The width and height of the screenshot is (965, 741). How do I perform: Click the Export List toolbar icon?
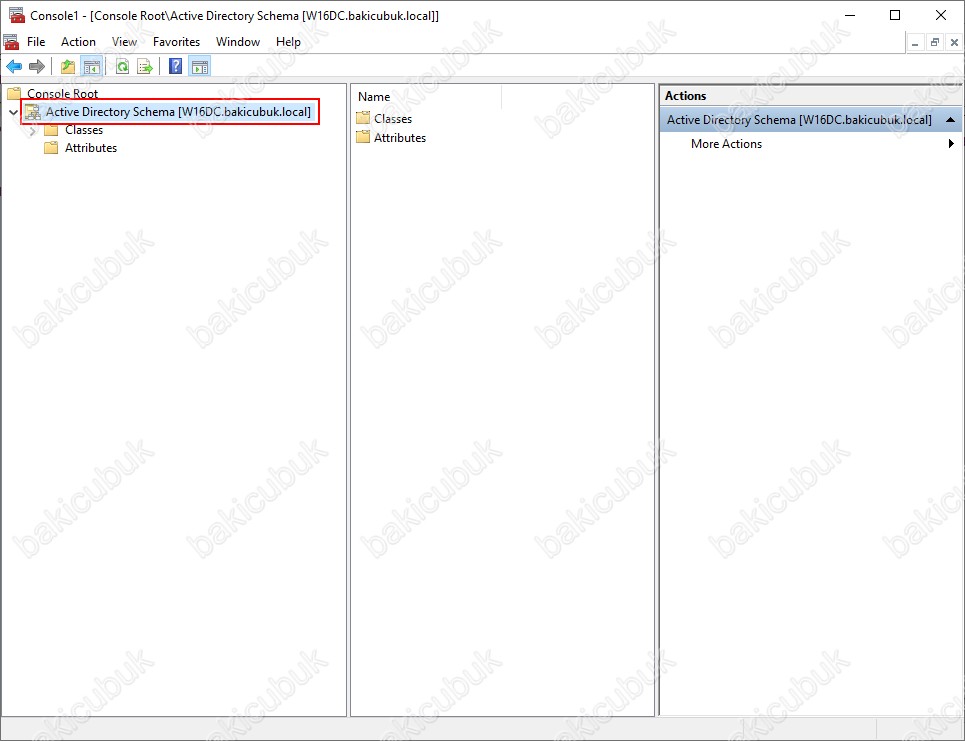tap(145, 67)
